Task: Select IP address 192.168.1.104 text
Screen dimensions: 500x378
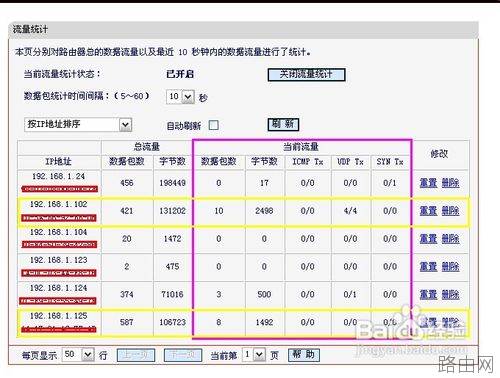Action: [59, 232]
